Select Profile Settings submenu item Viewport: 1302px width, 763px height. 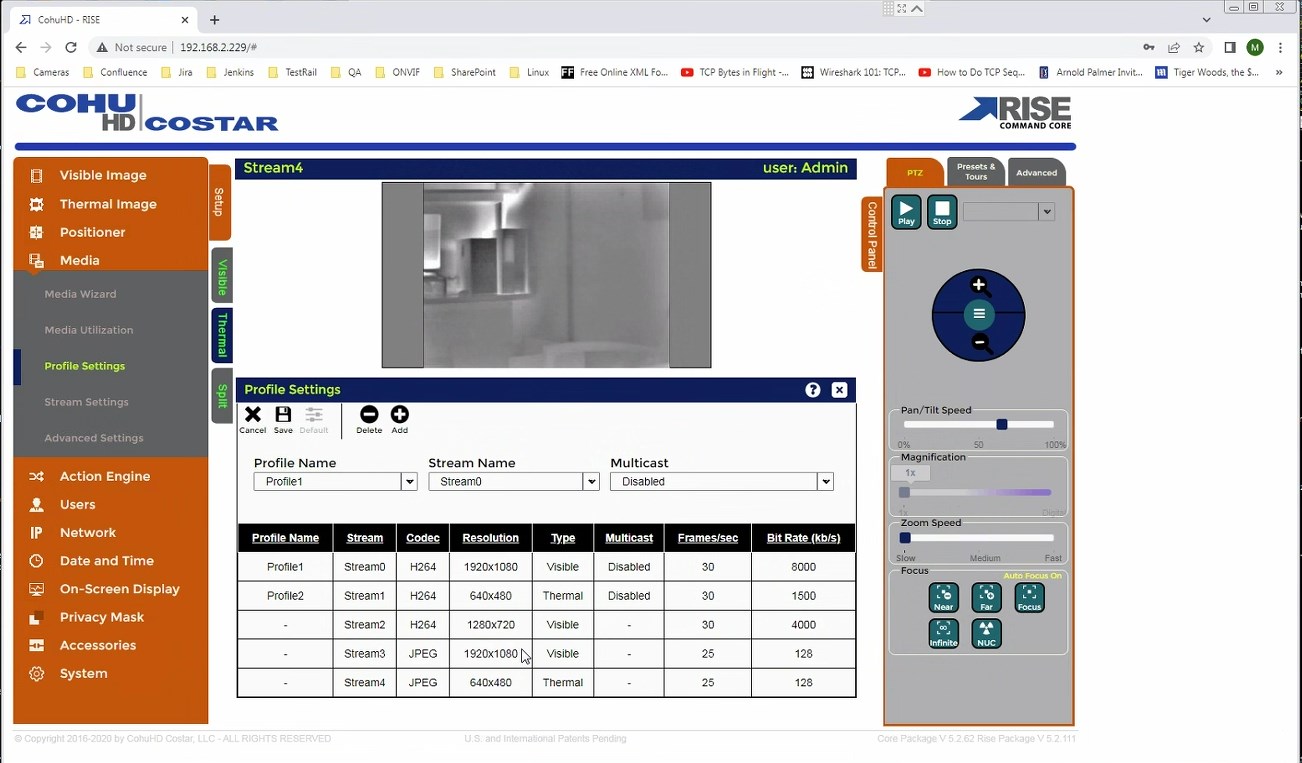(x=85, y=366)
